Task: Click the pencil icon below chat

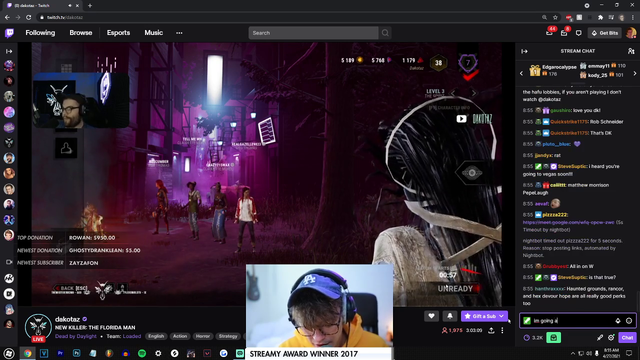Action: [x=600, y=338]
